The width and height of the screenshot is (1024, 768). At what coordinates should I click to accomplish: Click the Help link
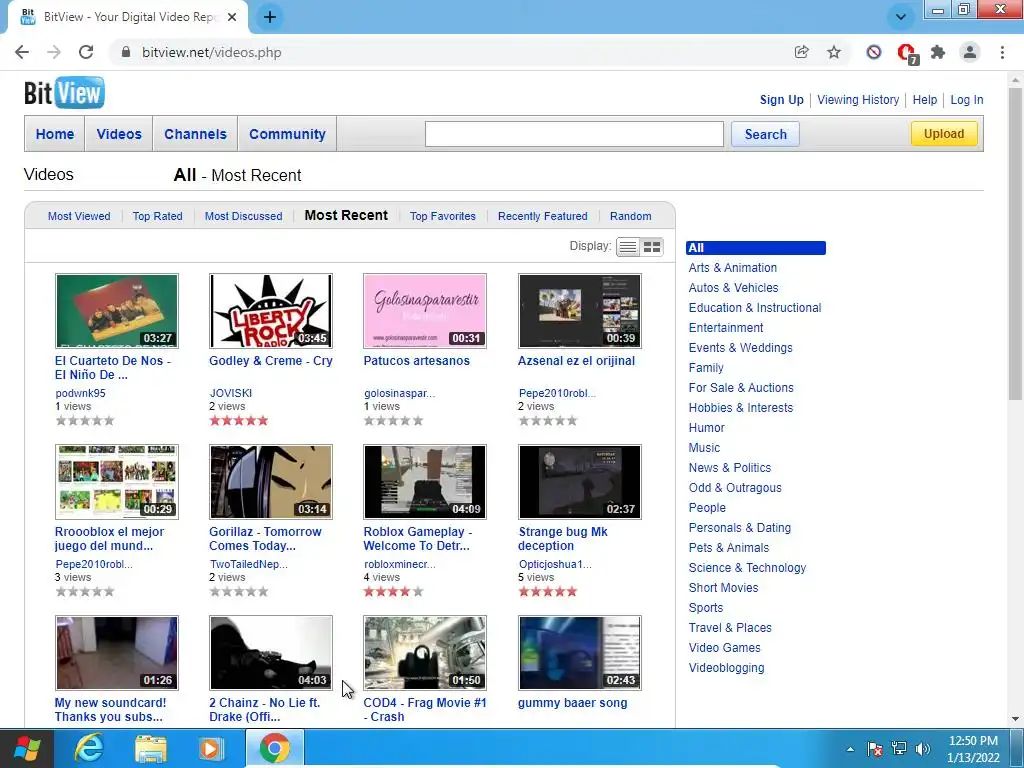tap(925, 100)
